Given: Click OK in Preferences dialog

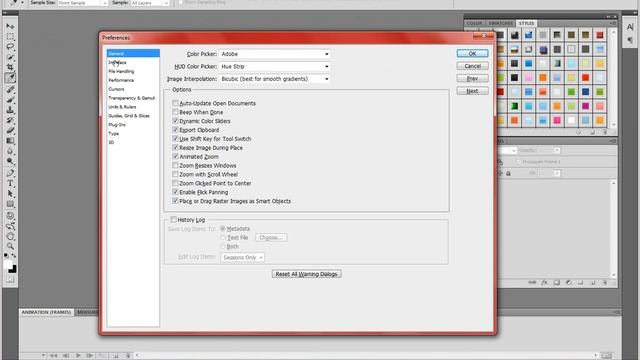Looking at the screenshot, I should 472,53.
